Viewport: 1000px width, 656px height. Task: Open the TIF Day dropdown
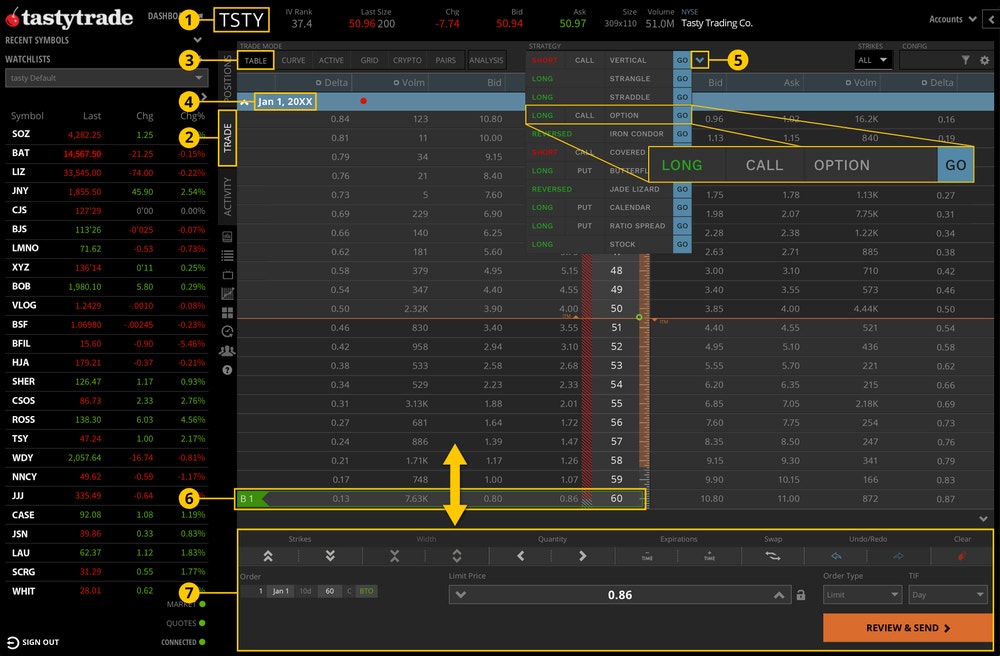click(x=947, y=595)
